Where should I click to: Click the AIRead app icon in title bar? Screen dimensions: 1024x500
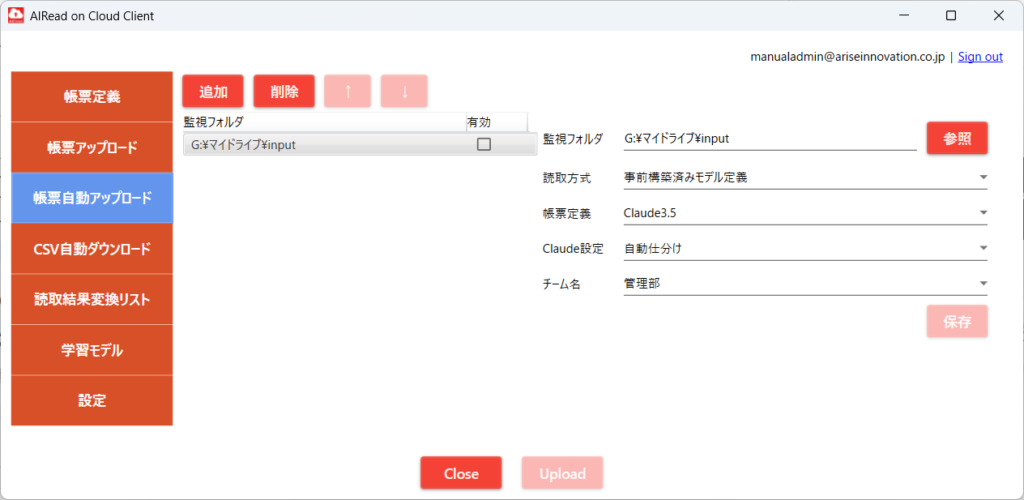(17, 16)
